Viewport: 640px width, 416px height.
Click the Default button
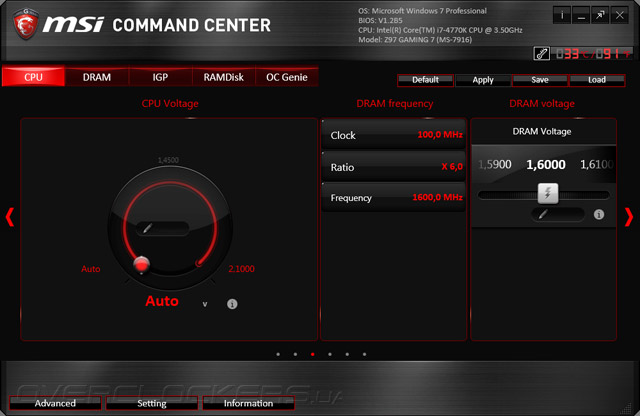click(425, 80)
